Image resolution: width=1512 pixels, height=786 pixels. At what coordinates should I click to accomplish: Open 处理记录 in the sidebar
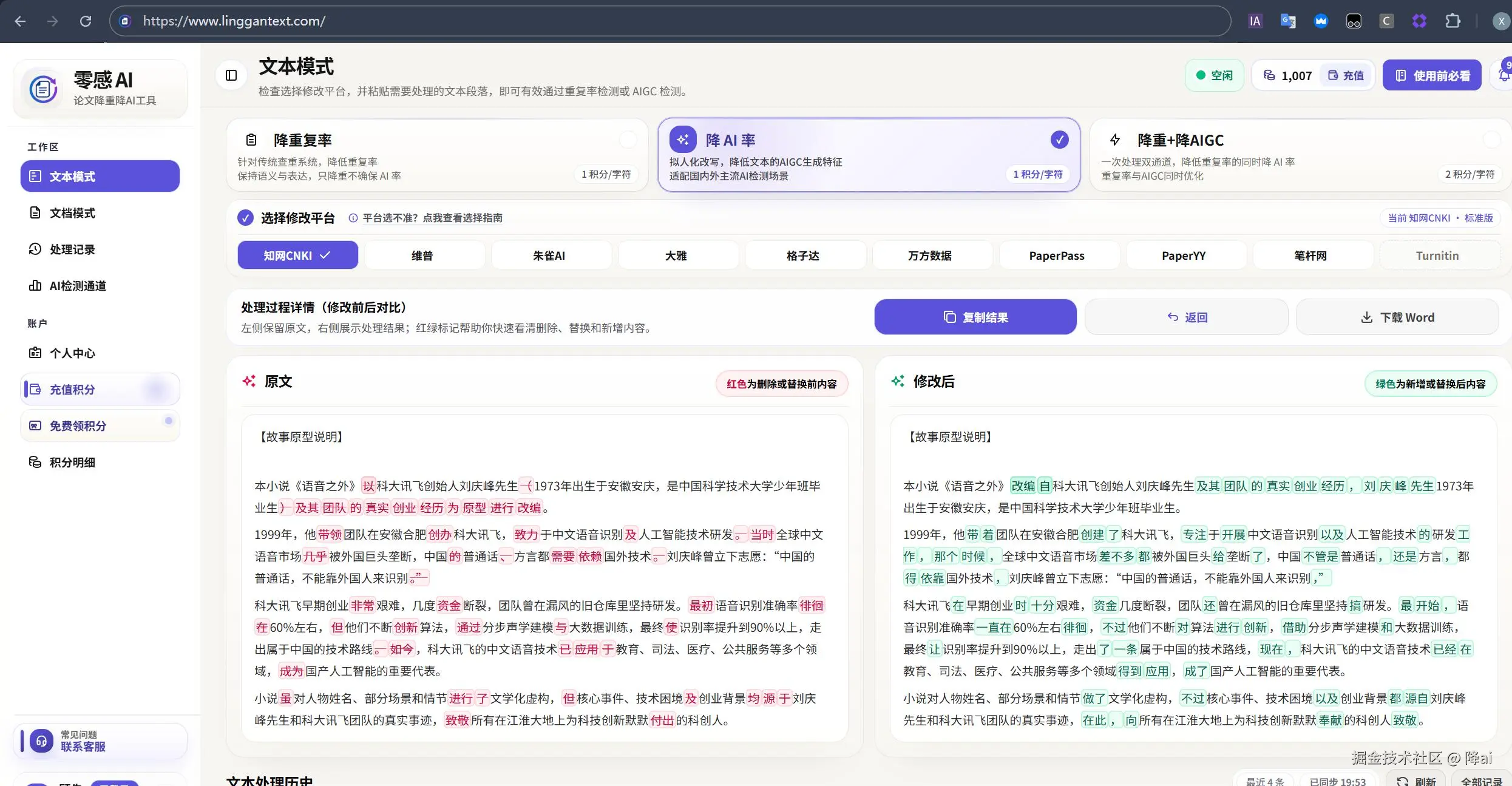point(100,249)
